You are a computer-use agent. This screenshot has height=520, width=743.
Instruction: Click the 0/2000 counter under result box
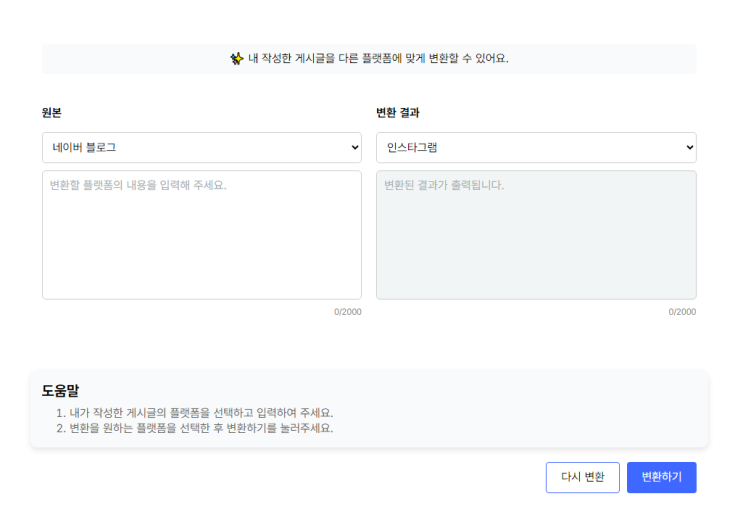pyautogui.click(x=682, y=312)
